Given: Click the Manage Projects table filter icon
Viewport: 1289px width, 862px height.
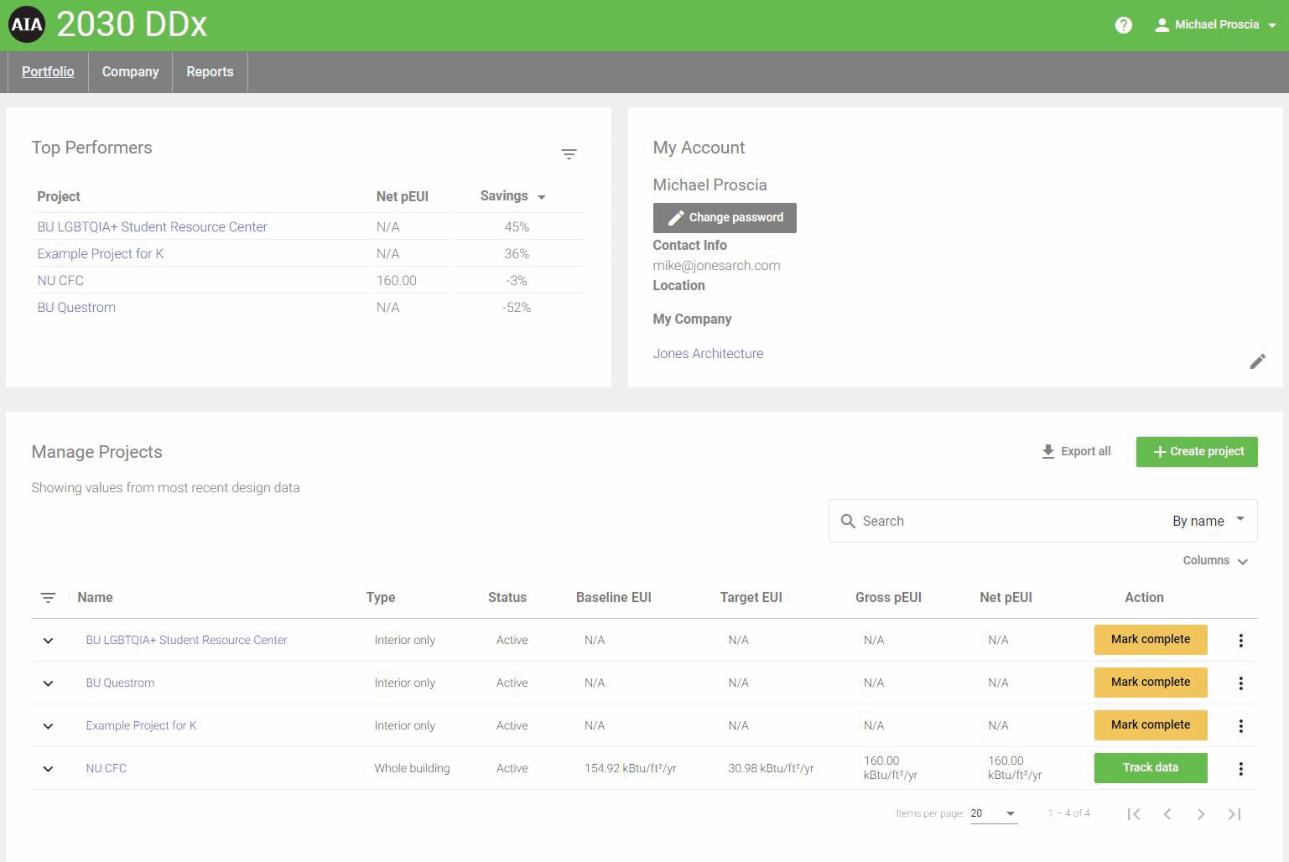Looking at the screenshot, I should point(48,598).
